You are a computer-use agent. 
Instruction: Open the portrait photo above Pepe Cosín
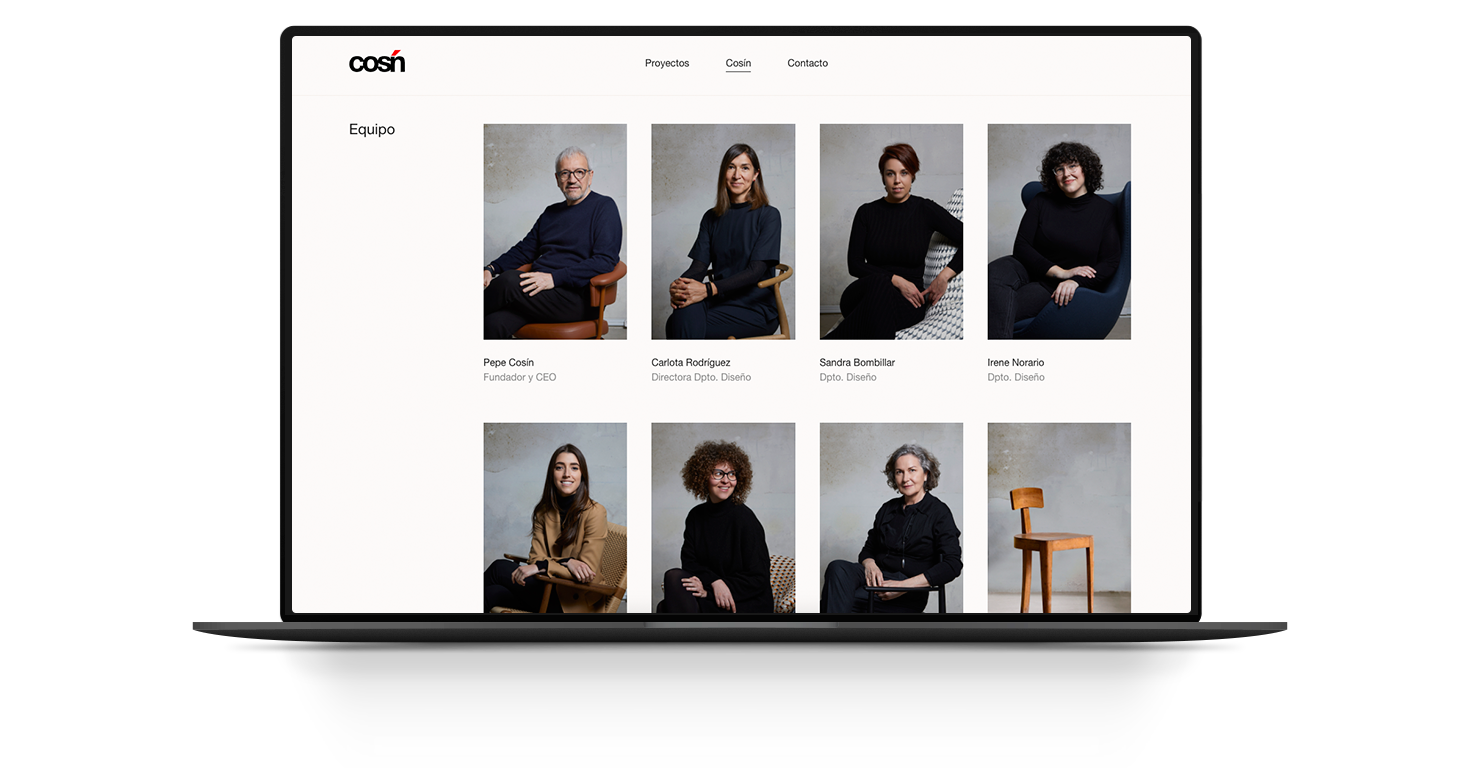555,231
